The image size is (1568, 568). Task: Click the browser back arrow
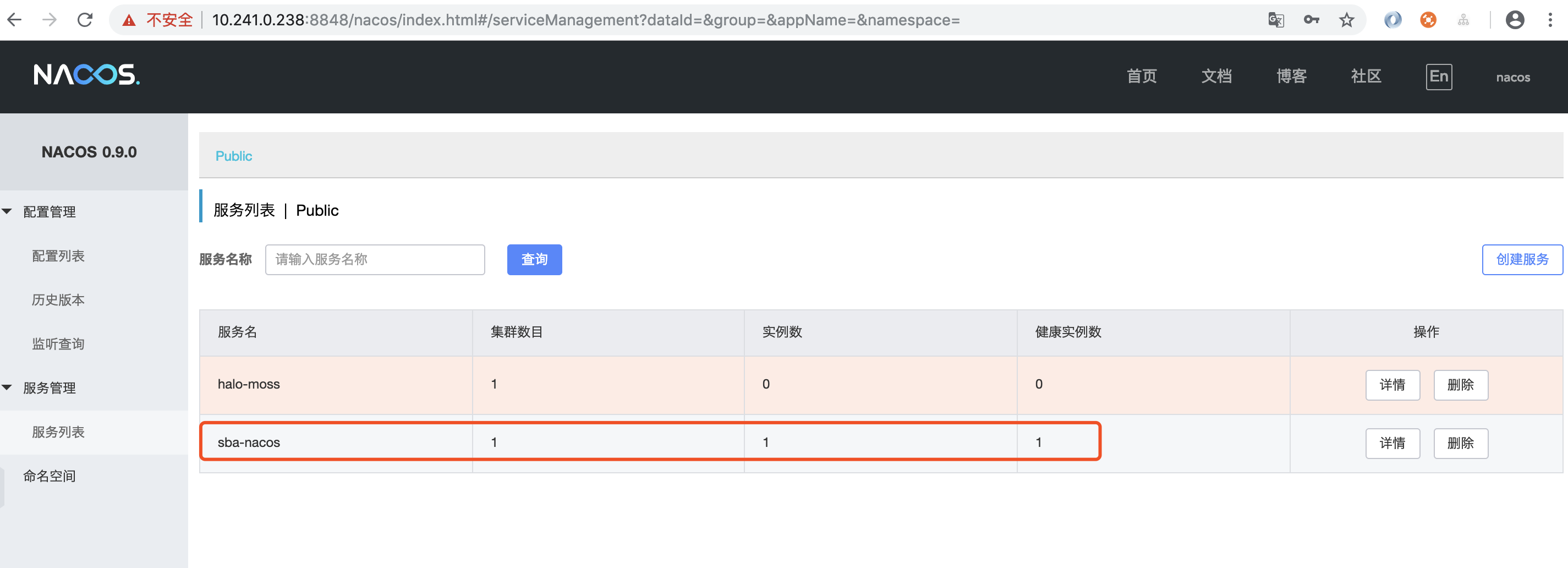[15, 20]
